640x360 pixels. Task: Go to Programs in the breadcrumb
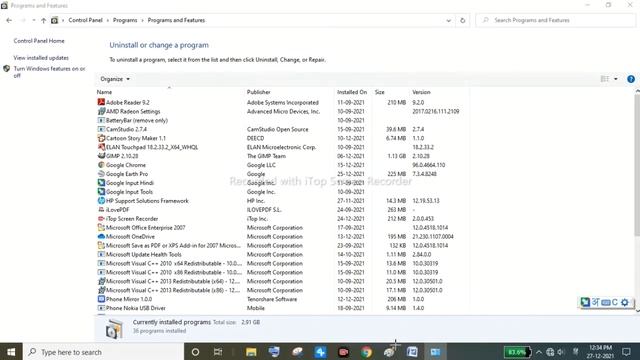point(125,20)
